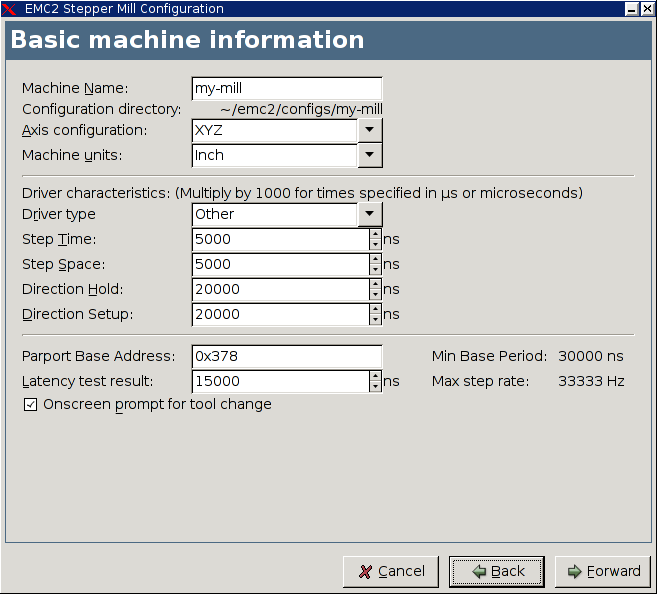657x594 pixels.
Task: Click the configuration directory path text
Action: pos(301,109)
